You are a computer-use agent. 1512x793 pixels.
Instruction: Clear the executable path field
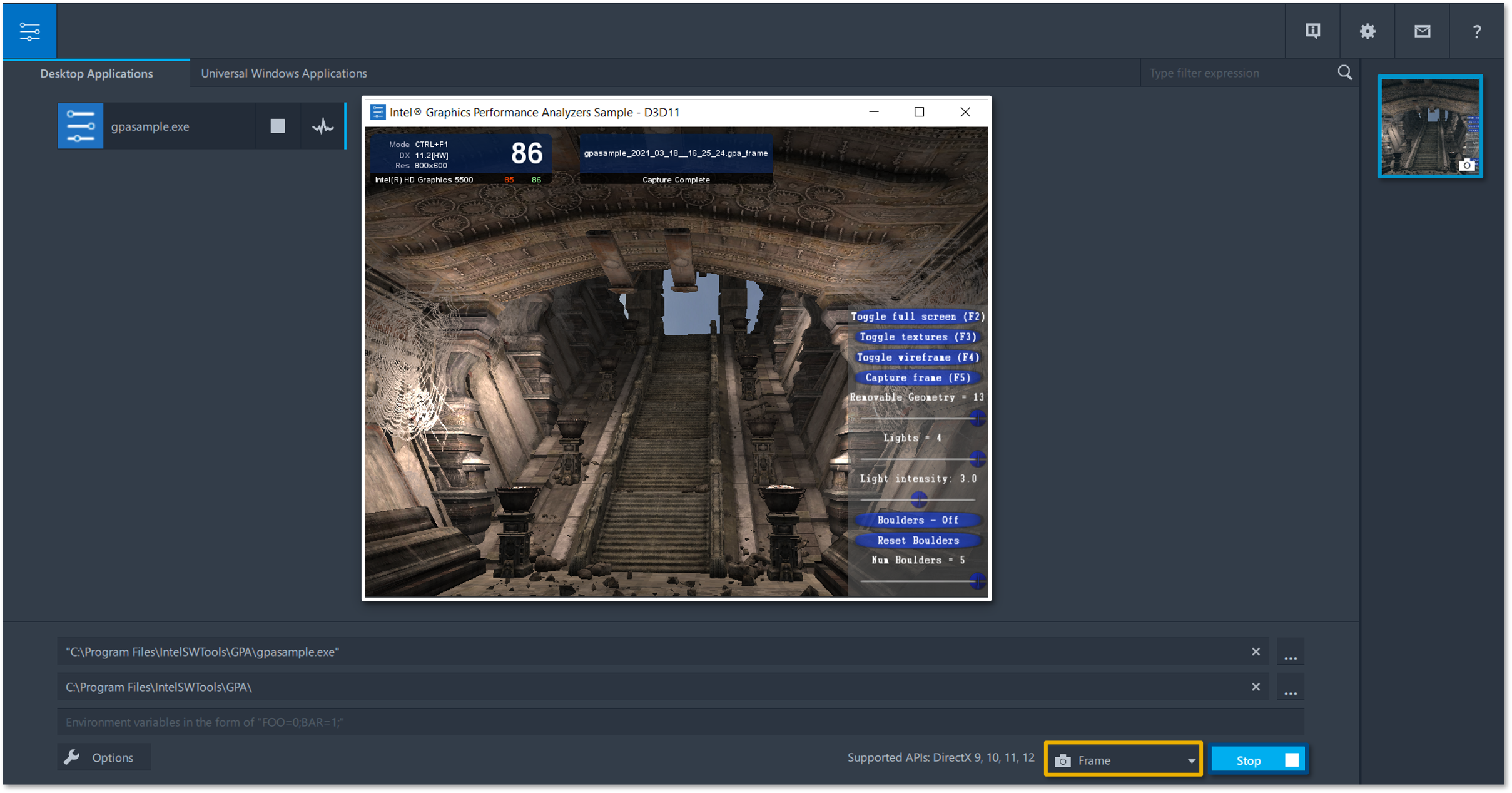click(1256, 652)
